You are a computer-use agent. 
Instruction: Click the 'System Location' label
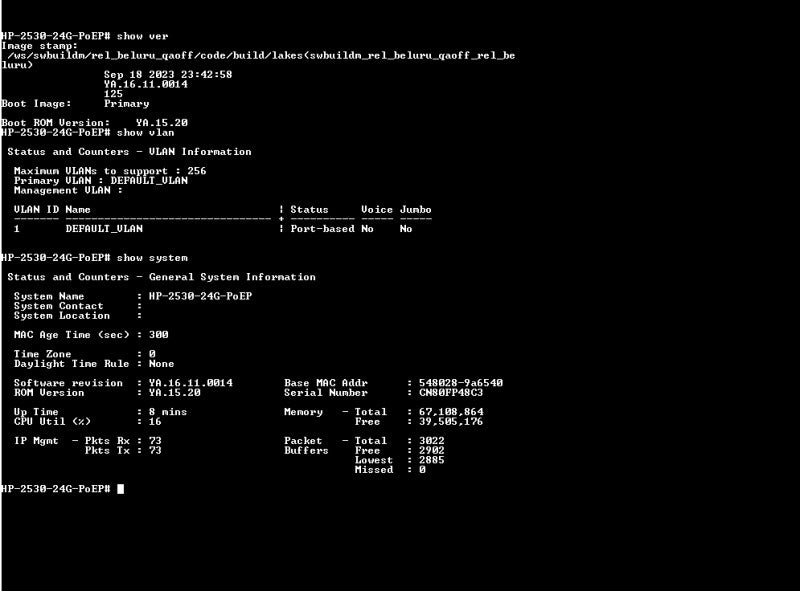[x=62, y=316]
